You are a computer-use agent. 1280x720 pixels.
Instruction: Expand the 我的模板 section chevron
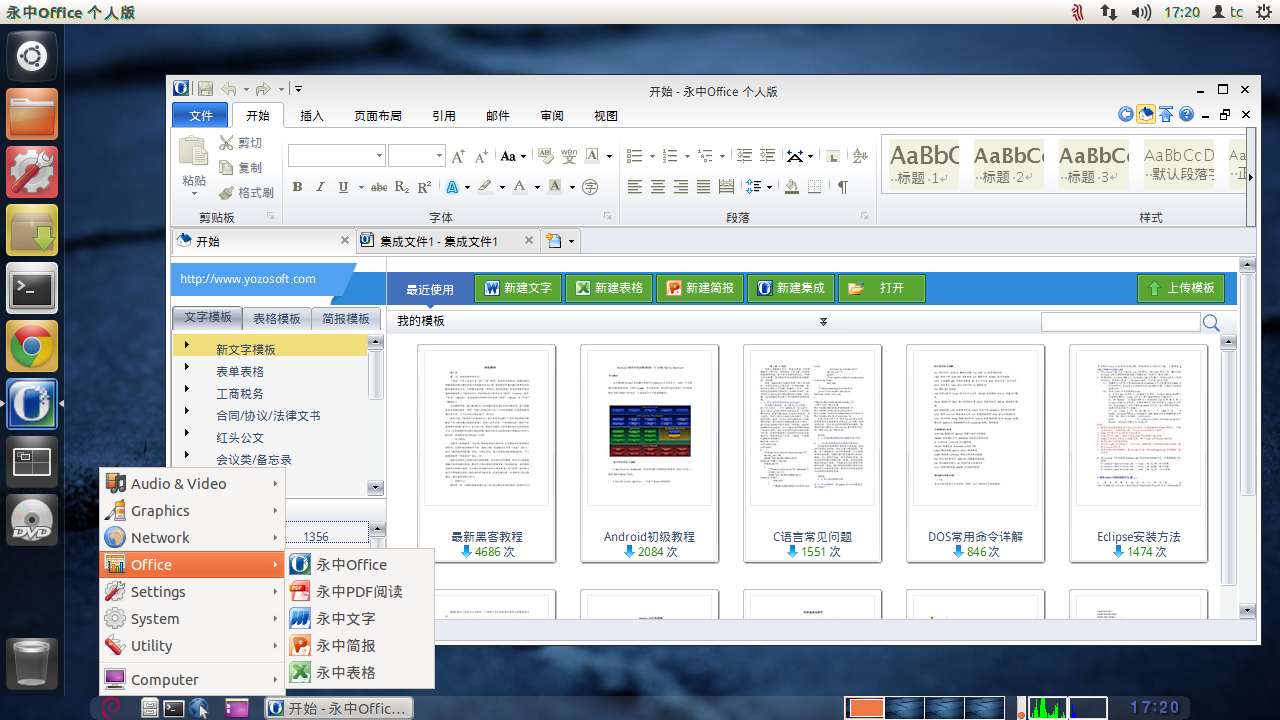(x=823, y=321)
